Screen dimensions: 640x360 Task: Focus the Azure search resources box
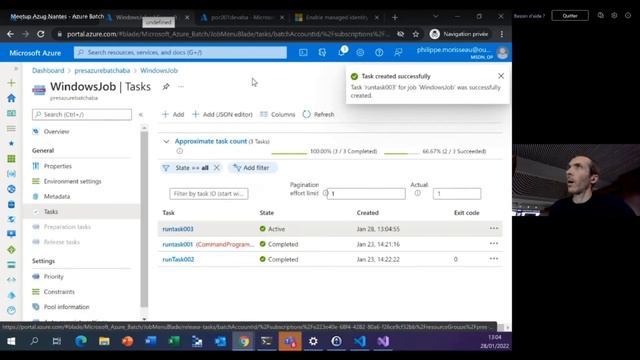[180, 52]
